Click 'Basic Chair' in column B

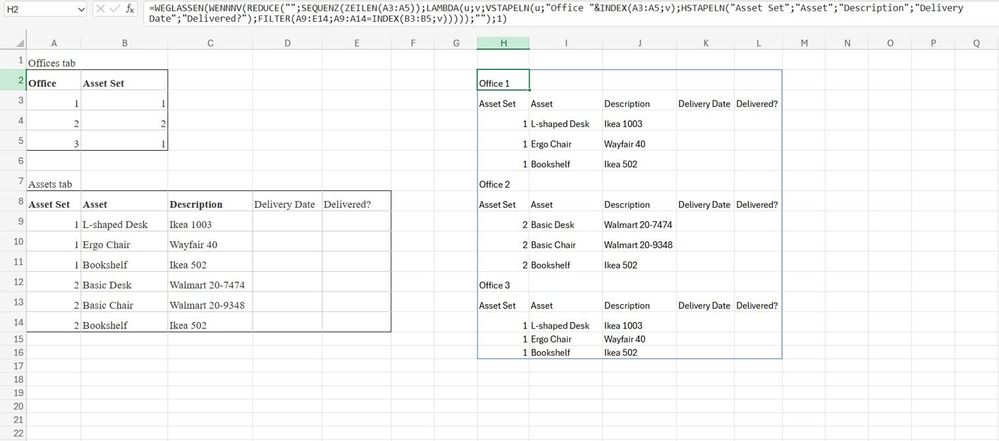point(124,302)
